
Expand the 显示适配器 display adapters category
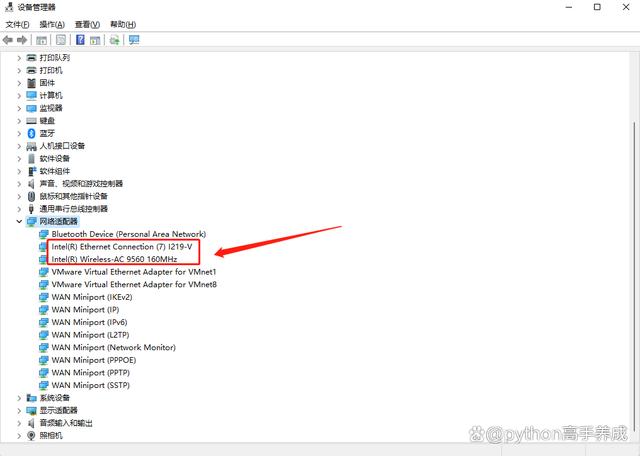point(19,410)
